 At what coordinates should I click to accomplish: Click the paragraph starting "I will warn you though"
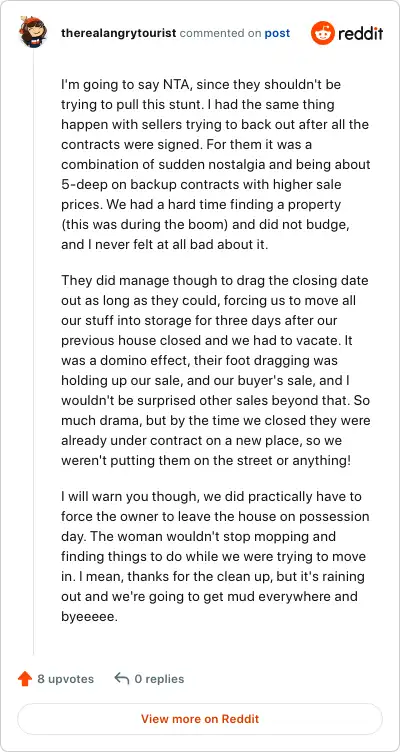point(215,556)
